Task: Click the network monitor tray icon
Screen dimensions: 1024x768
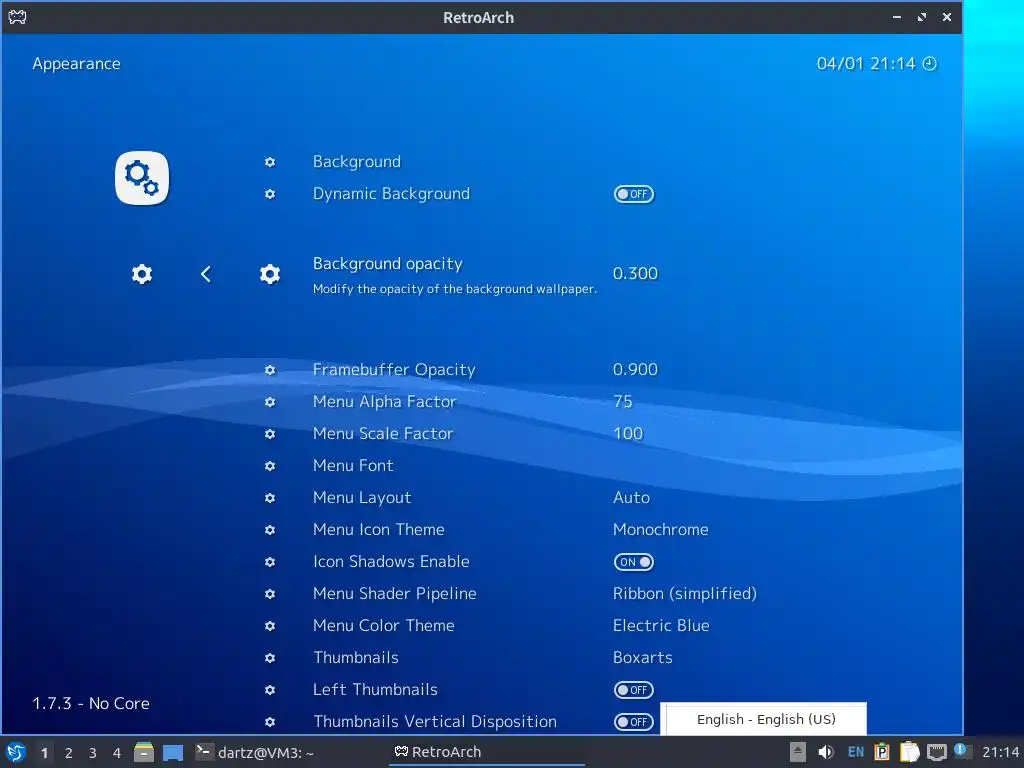Action: (x=936, y=752)
